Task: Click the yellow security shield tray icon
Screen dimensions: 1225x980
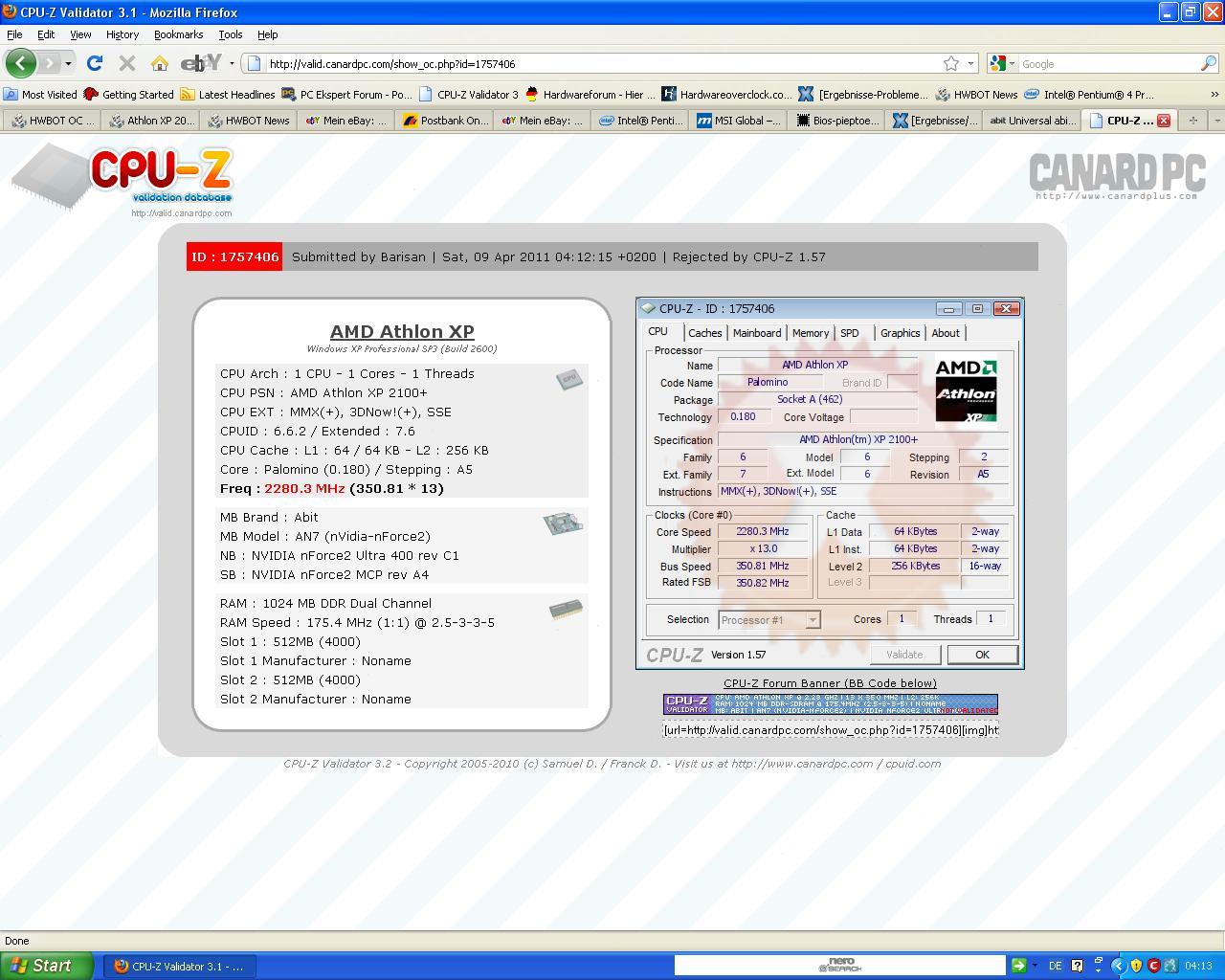Action: (1136, 967)
